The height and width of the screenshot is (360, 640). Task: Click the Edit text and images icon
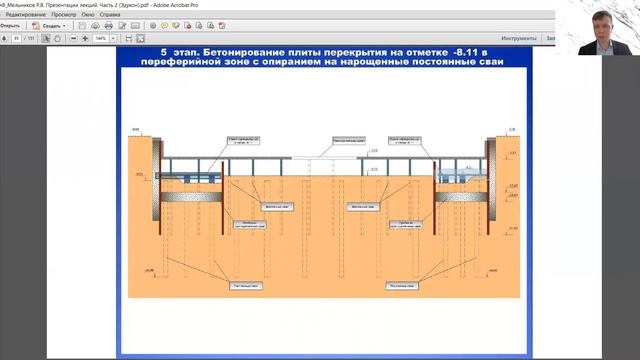[122, 26]
